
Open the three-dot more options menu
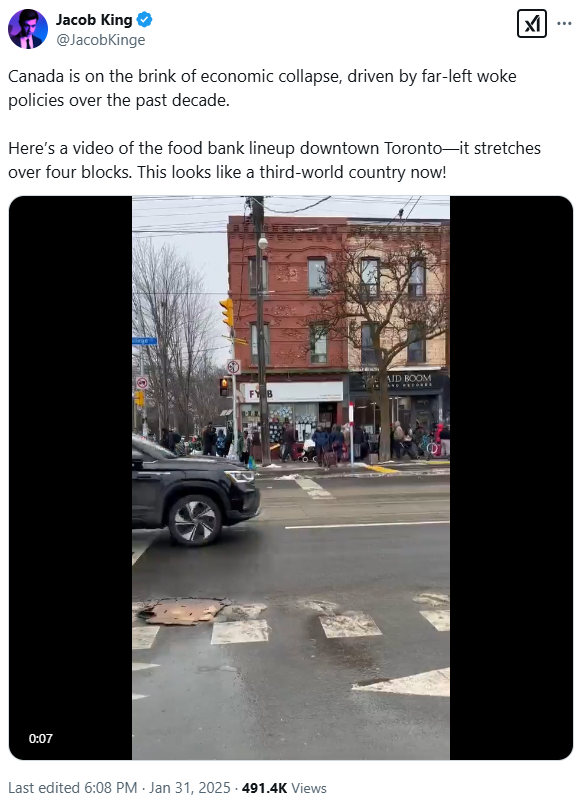(564, 23)
